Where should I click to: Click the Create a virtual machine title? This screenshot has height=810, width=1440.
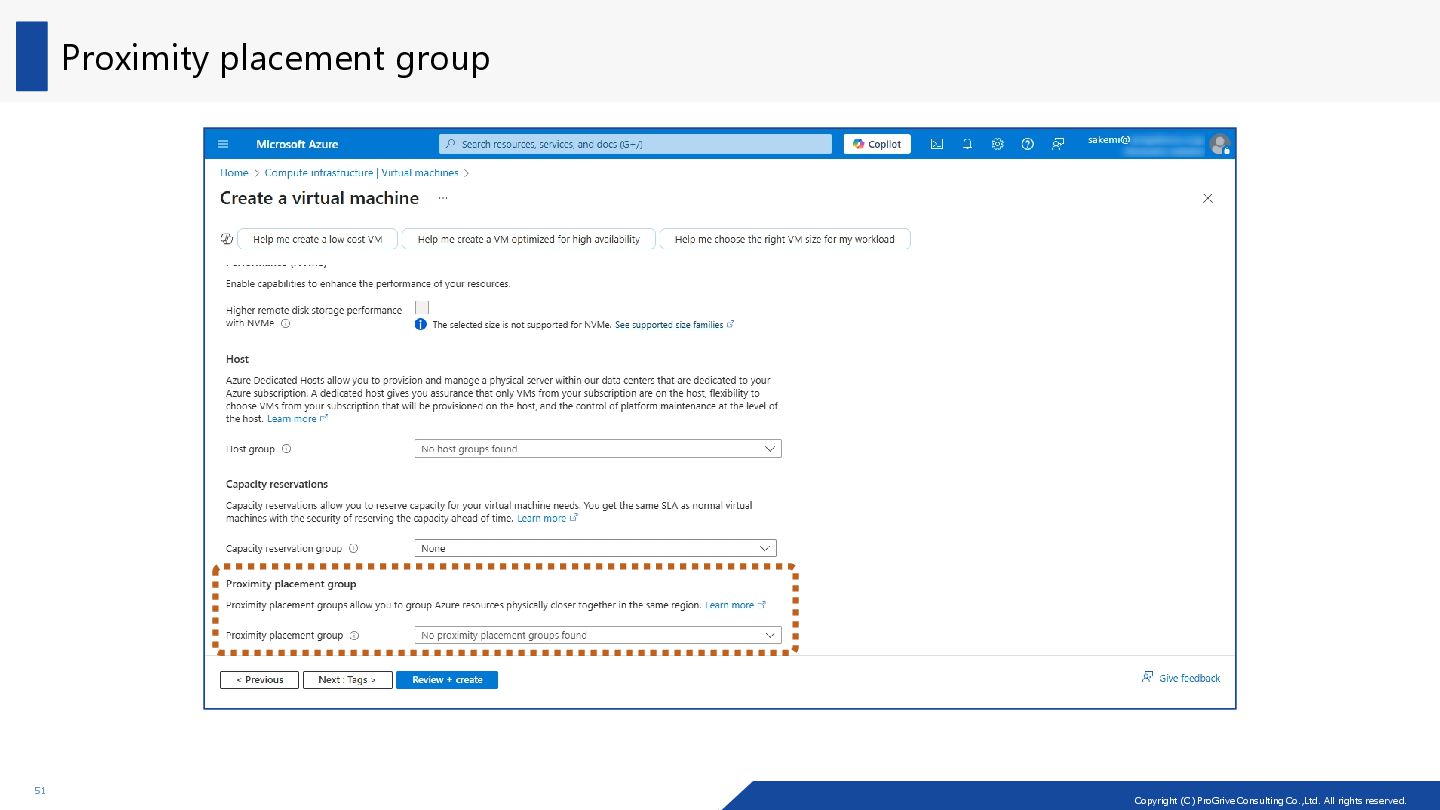coord(319,198)
